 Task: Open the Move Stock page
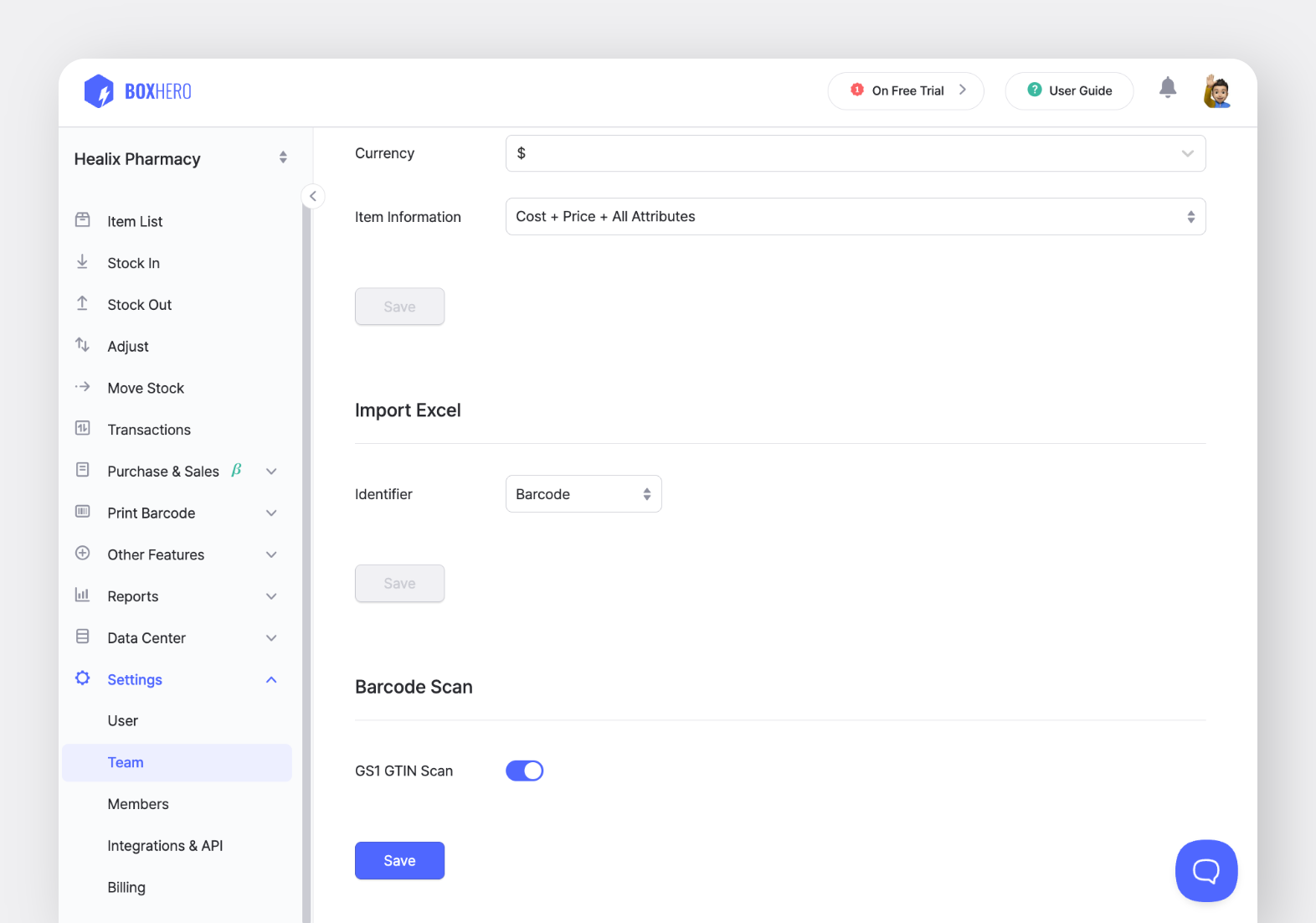[146, 388]
